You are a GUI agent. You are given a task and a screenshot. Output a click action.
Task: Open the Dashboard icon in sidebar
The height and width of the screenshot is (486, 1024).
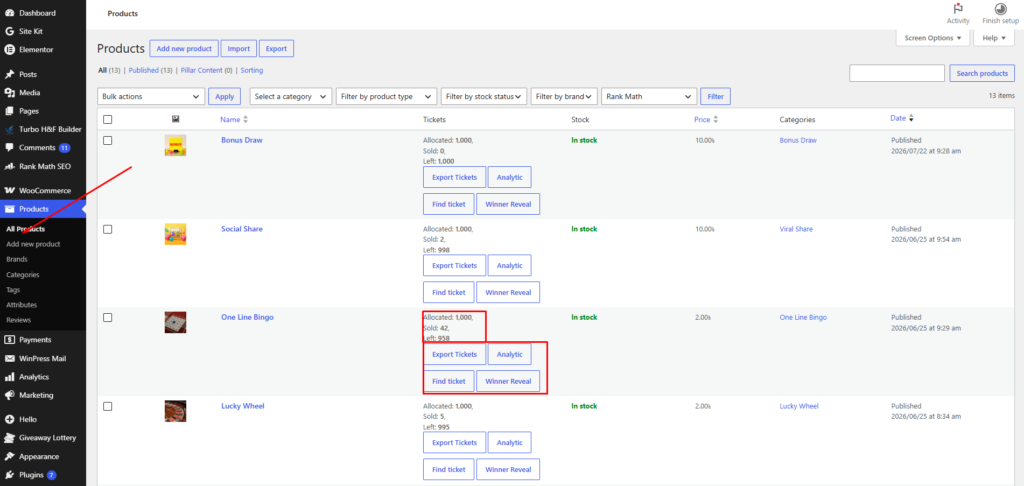click(10, 13)
